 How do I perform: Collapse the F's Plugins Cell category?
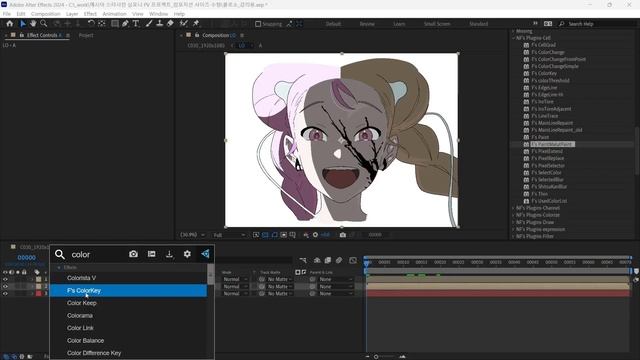513,38
